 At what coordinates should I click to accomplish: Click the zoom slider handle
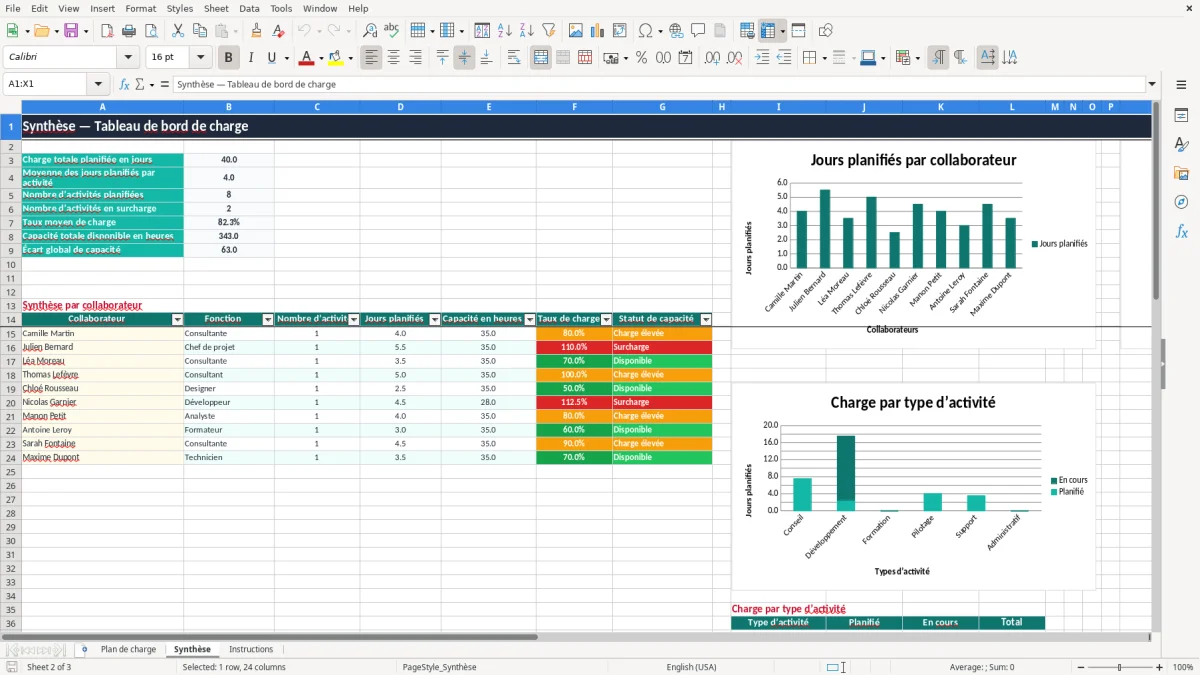[x=1120, y=667]
